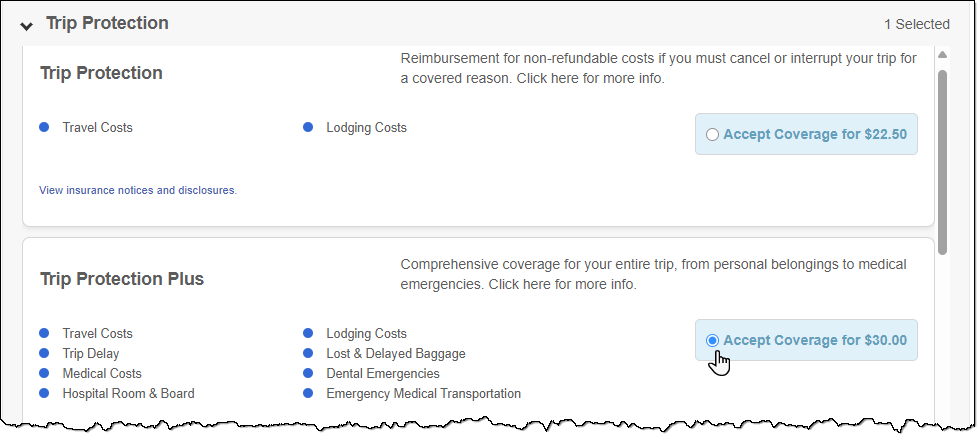
Task: Click the scrollbar up arrow
Action: [942, 55]
